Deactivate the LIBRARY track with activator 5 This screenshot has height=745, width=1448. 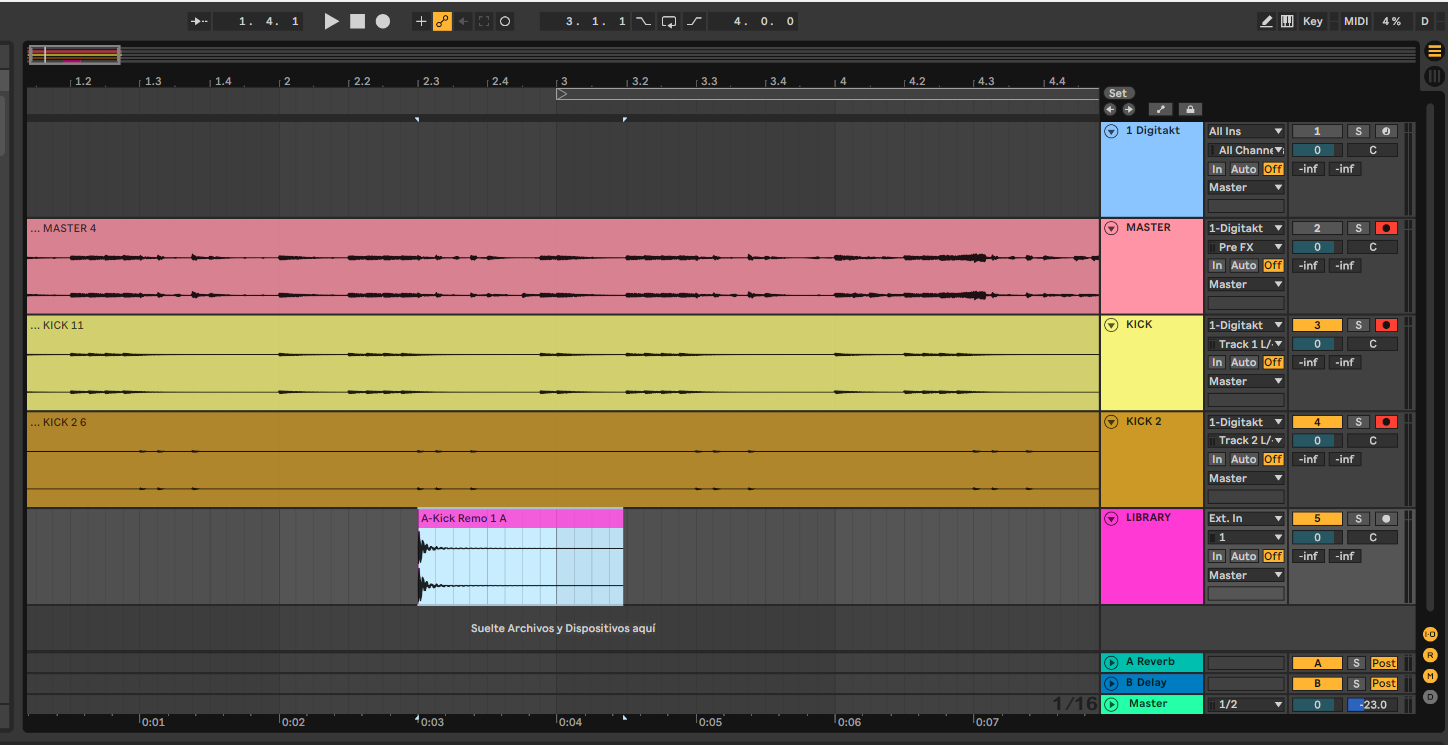[1317, 519]
